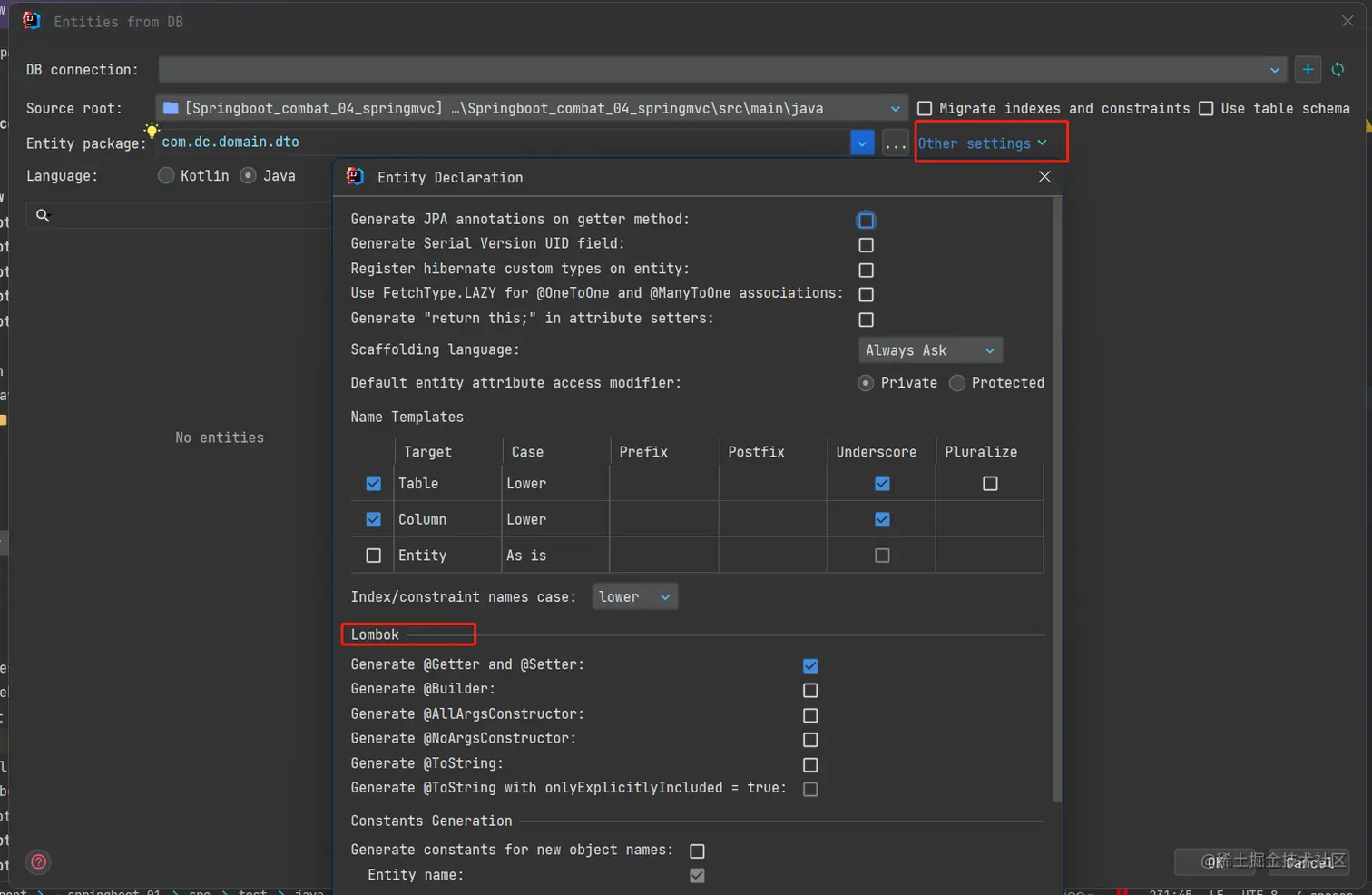Click the light bulb hint icon near Entity package
Screen dimensions: 1372x895
(152, 132)
